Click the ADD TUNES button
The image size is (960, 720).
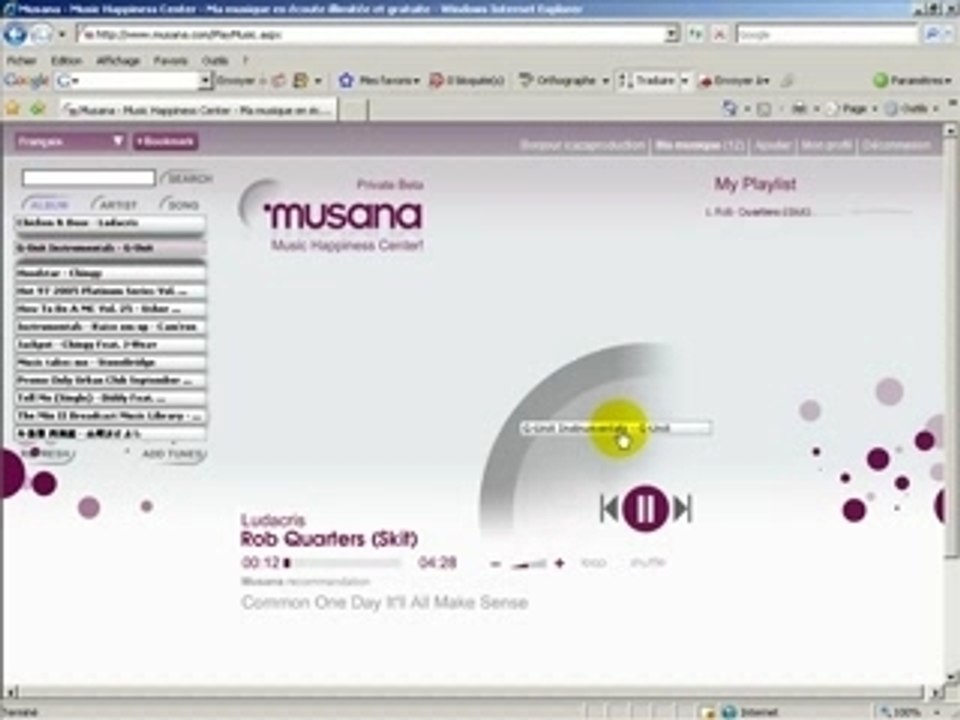[173, 454]
